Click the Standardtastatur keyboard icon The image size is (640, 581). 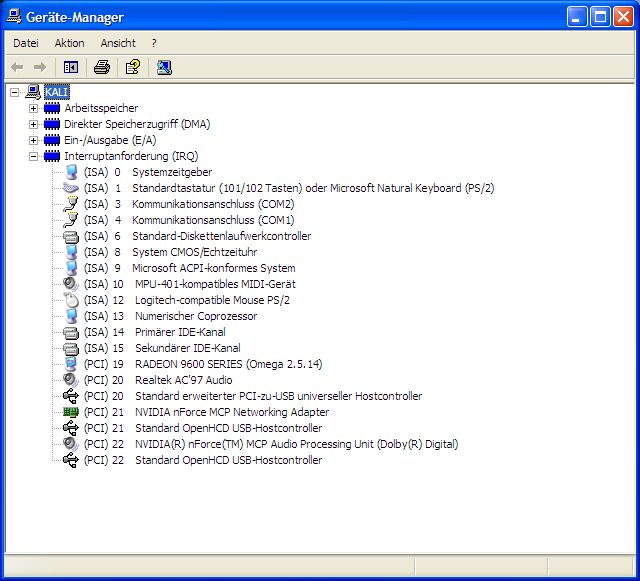click(71, 188)
